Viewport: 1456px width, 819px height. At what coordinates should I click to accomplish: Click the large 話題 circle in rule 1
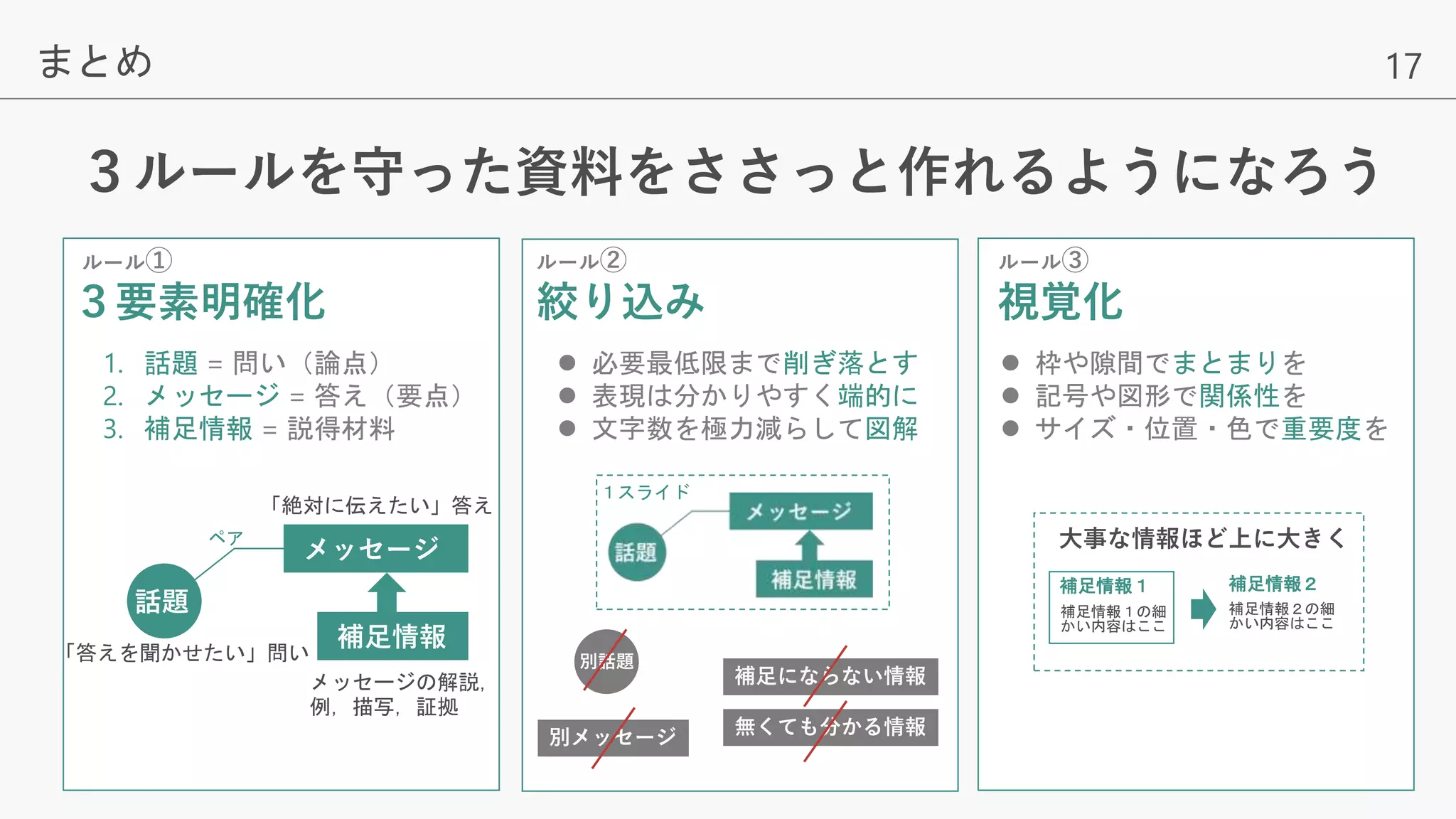pos(164,601)
